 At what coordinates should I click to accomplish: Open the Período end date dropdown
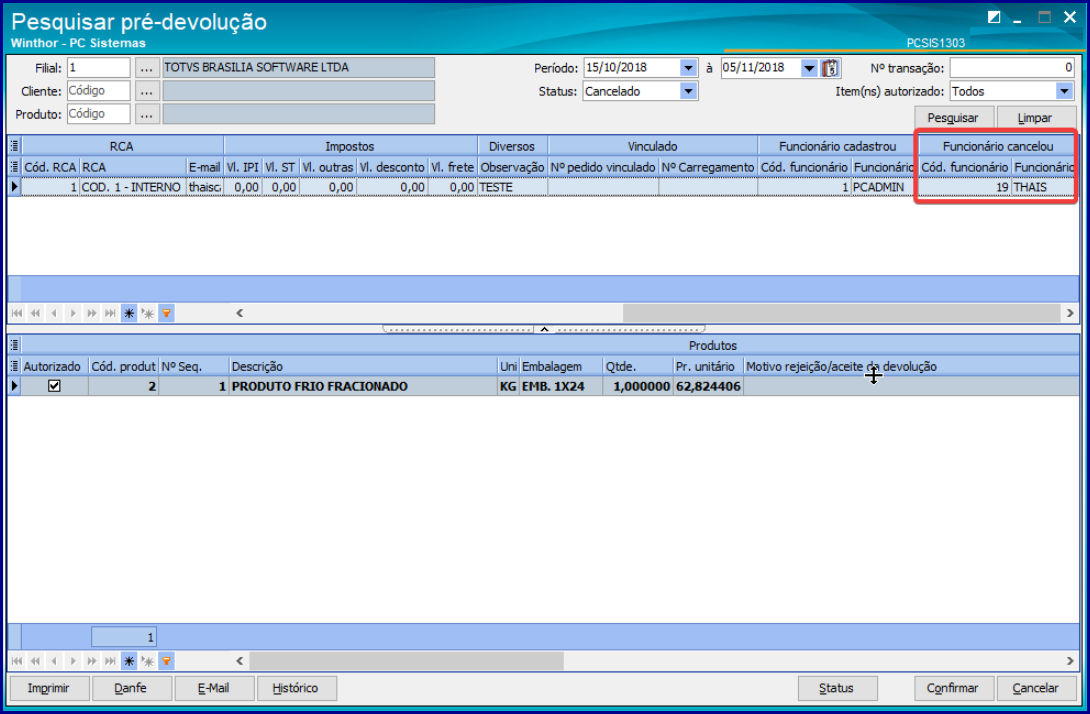click(809, 68)
